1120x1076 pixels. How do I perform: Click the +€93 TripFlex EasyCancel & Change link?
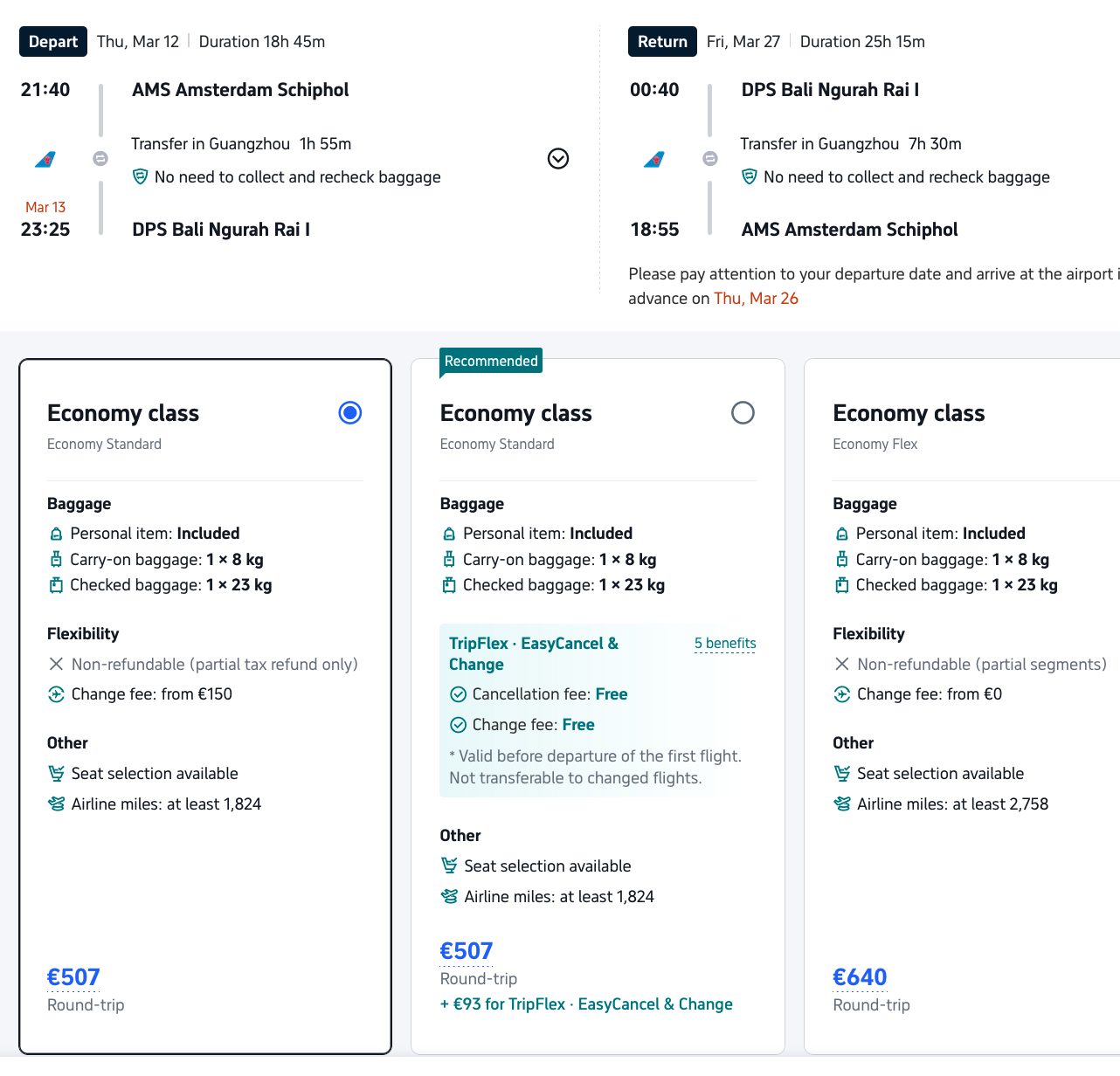pos(586,1004)
